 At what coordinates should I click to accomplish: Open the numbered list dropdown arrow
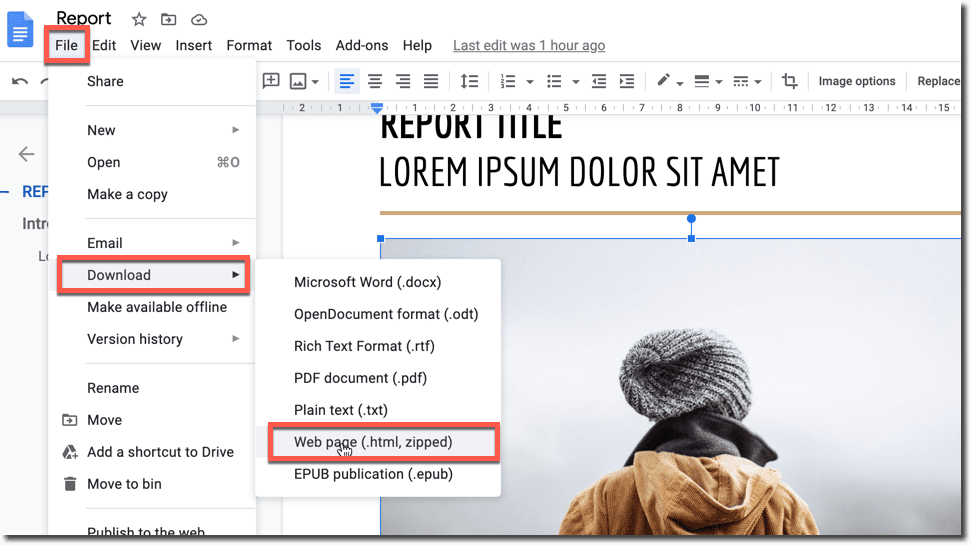[x=529, y=82]
